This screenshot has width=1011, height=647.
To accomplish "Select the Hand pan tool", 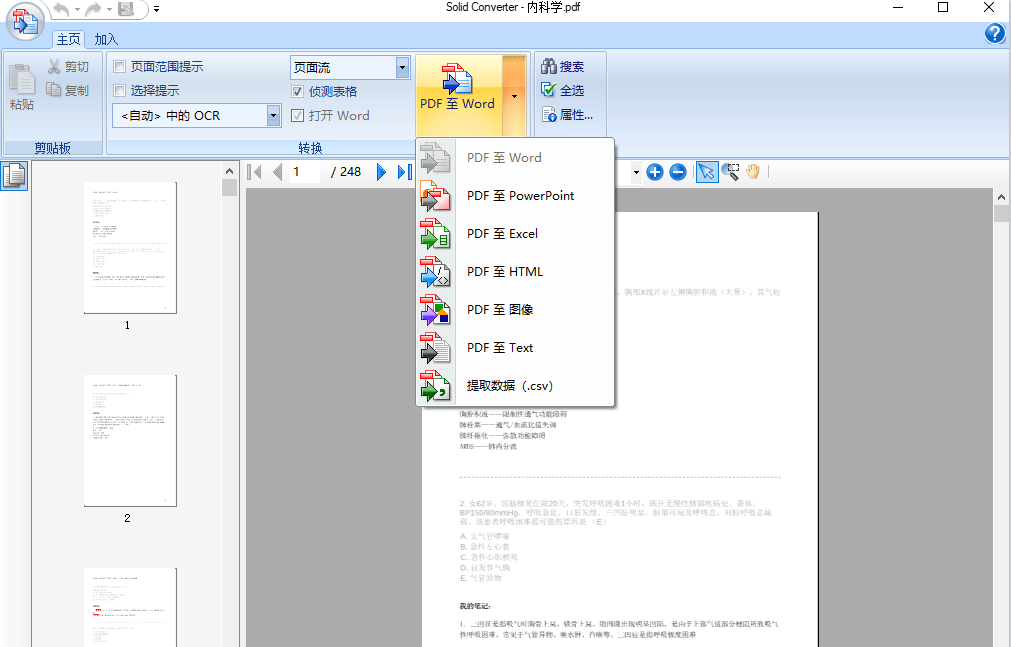I will coord(753,172).
